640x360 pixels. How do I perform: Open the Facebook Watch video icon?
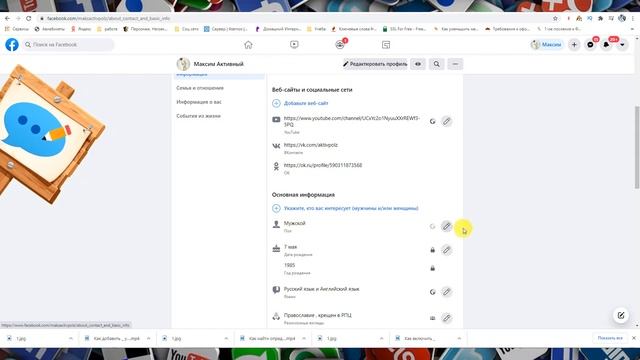[294, 44]
